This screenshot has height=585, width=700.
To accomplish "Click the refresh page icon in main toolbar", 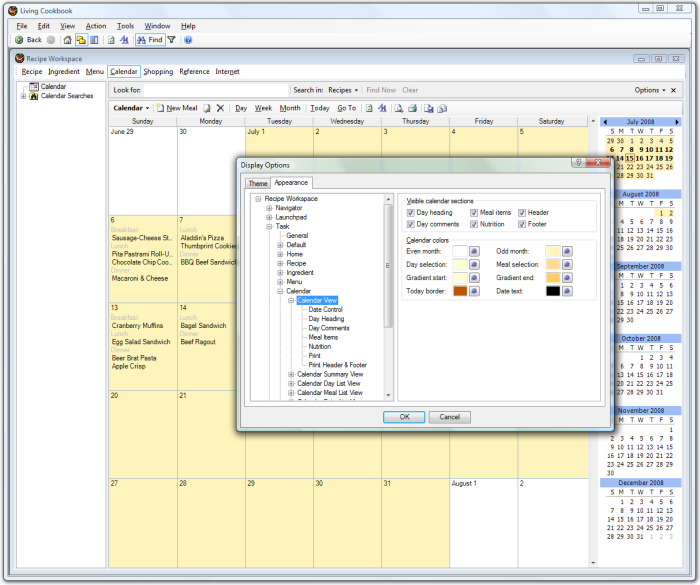I will [111, 40].
